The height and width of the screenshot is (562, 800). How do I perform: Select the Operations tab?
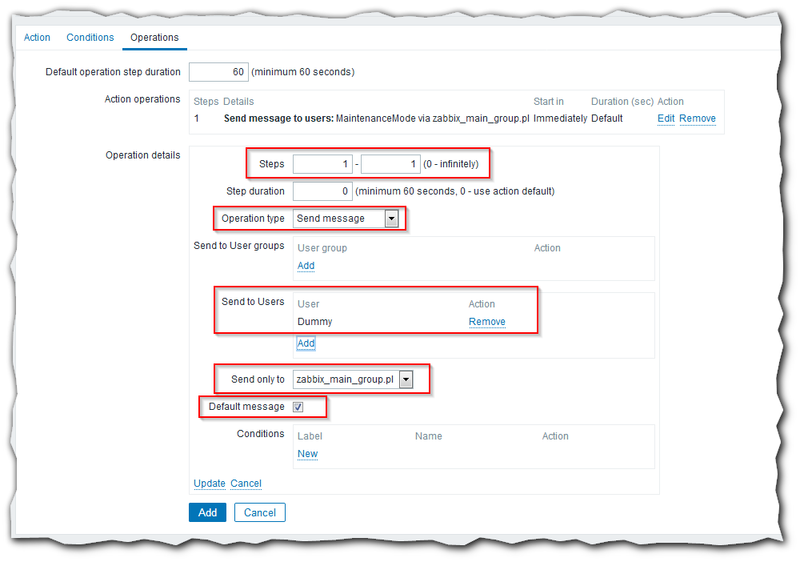click(154, 38)
